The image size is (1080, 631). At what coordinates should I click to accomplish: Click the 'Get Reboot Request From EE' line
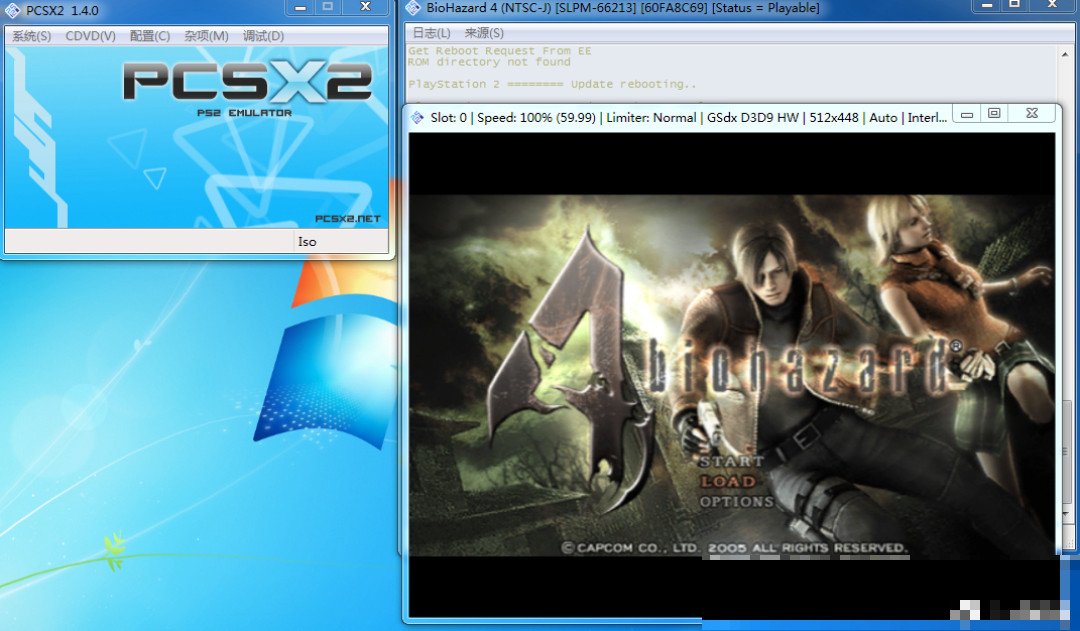[x=499, y=51]
